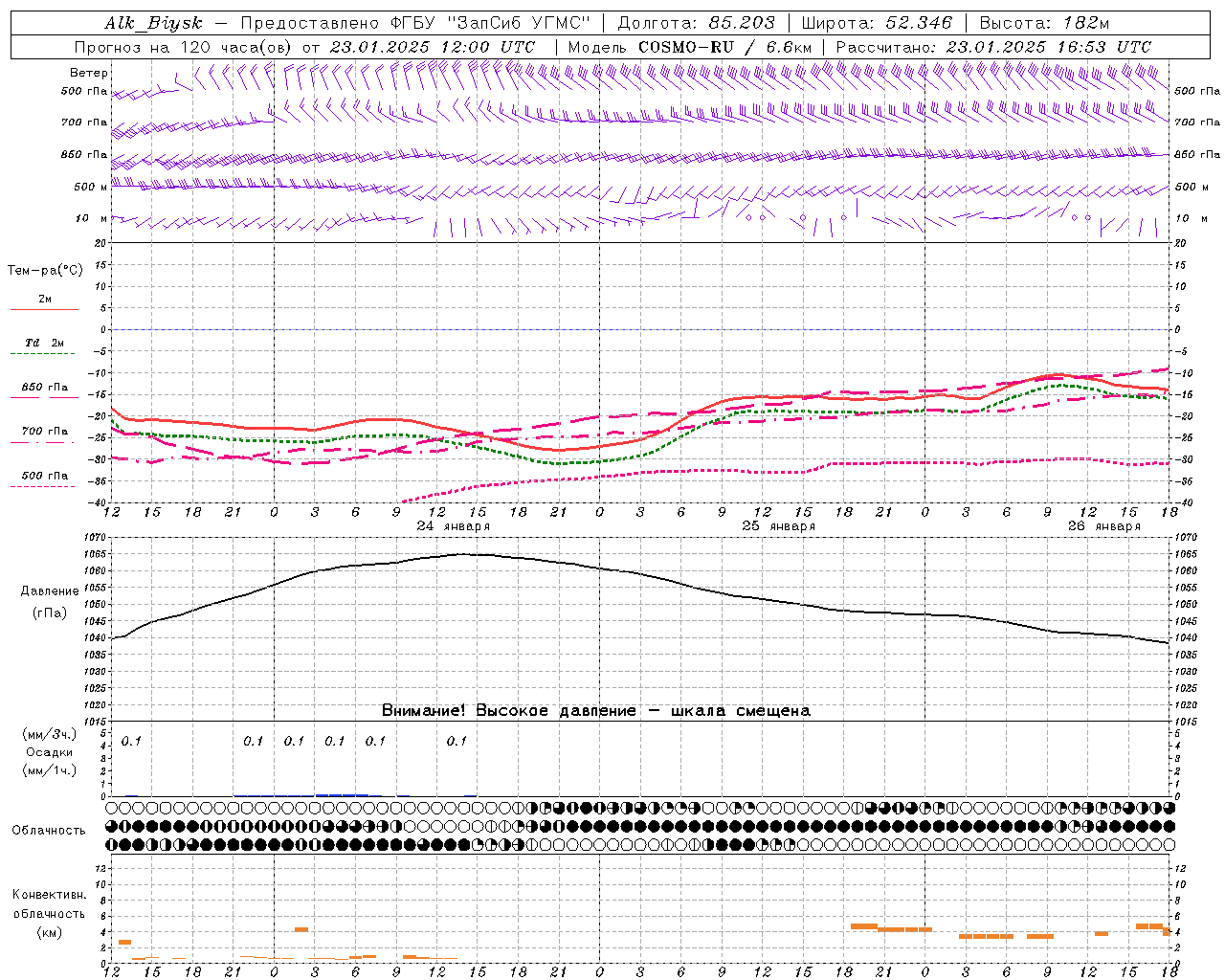Click the '25 января' date label
The image size is (1225, 980).
click(778, 526)
